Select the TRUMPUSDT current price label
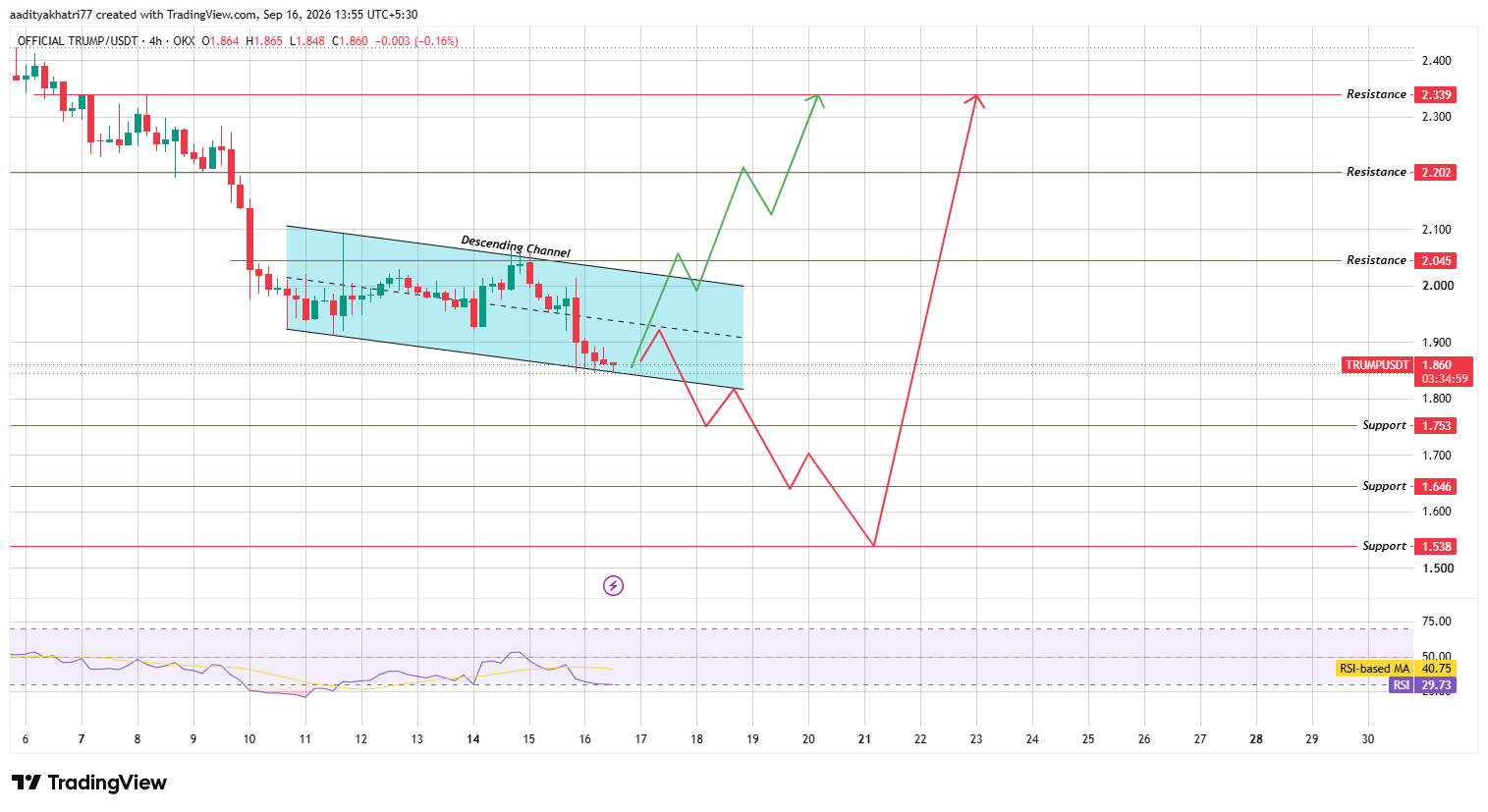 1377,365
